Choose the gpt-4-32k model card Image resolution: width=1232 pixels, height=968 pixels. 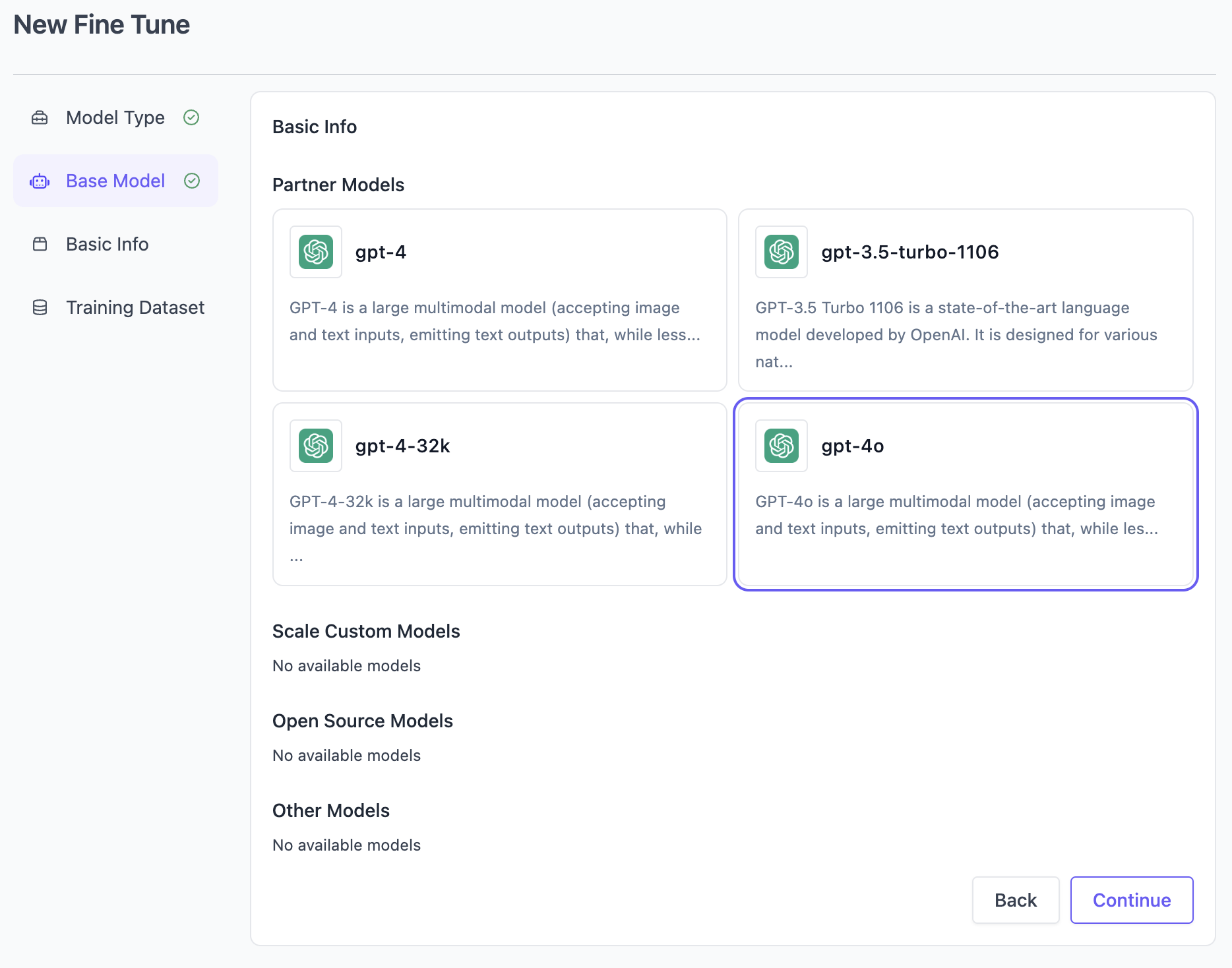coord(500,494)
